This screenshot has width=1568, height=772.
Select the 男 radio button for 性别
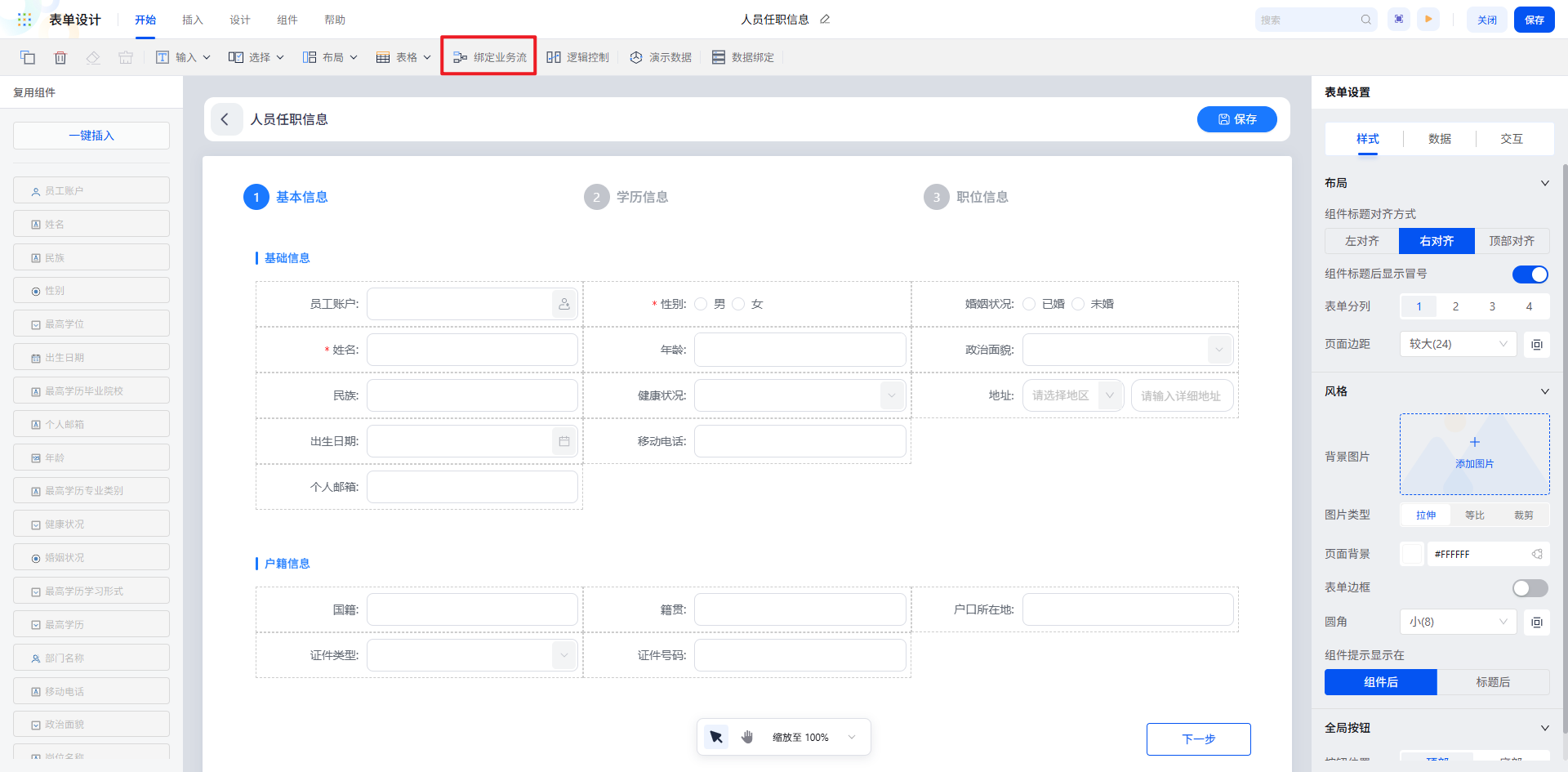[x=701, y=304]
